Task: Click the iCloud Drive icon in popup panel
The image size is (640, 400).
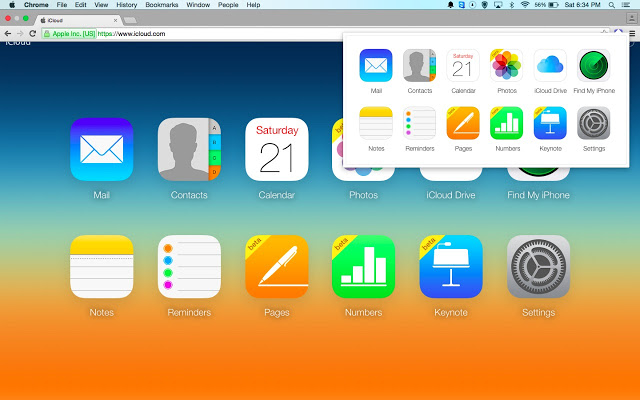Action: click(550, 66)
